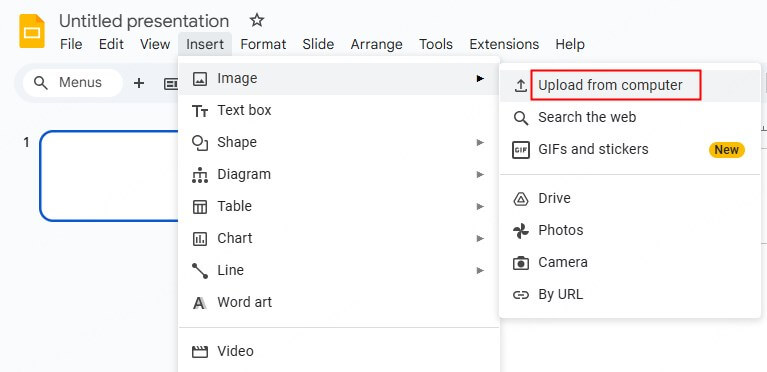The image size is (767, 372).
Task: Select Text box menu entry
Action: 339,111
